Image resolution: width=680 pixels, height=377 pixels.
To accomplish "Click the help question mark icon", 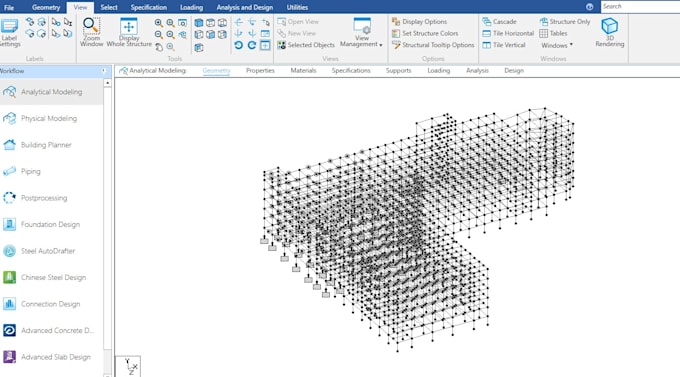I will (589, 7).
